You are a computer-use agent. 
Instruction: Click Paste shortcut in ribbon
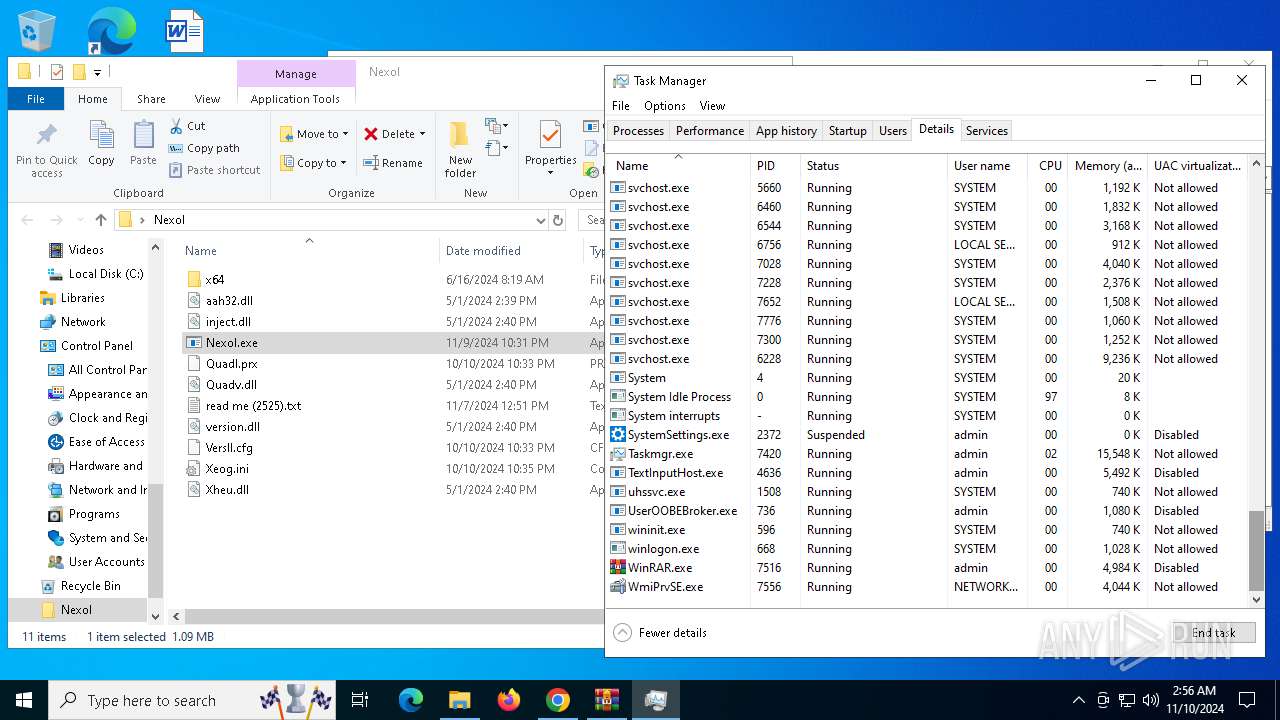[214, 170]
